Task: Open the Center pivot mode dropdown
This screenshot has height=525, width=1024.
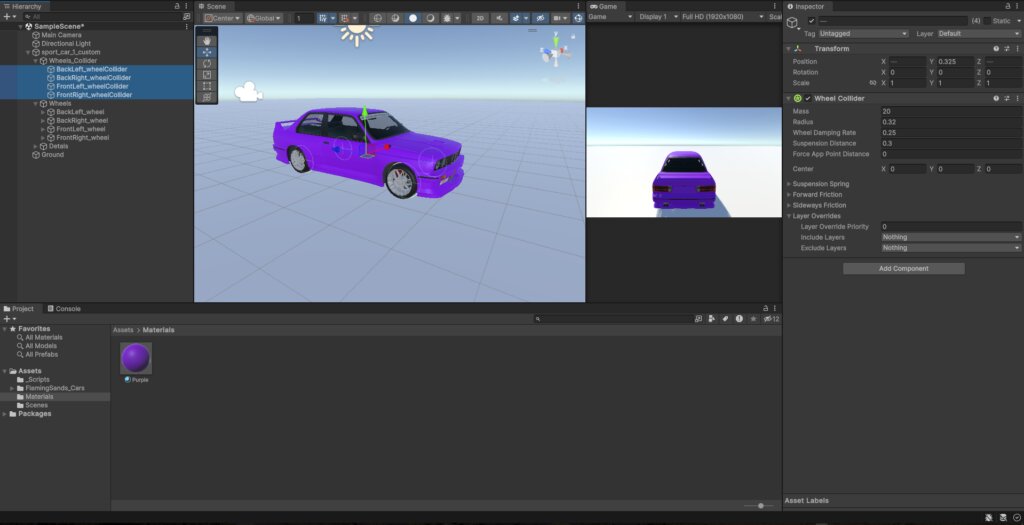Action: coord(222,18)
